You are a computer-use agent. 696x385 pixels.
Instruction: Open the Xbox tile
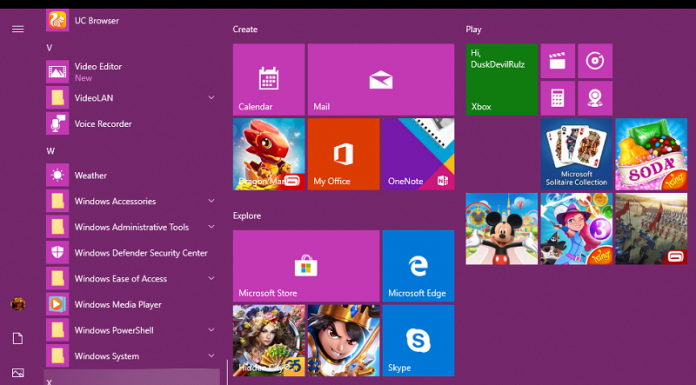coord(502,79)
